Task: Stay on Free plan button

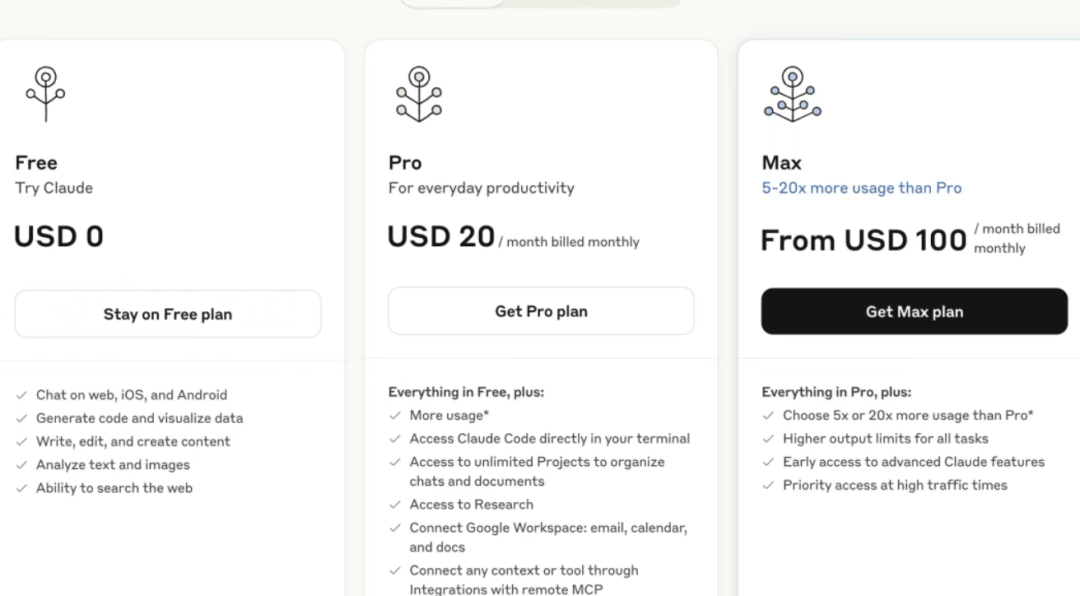Action: click(x=168, y=314)
